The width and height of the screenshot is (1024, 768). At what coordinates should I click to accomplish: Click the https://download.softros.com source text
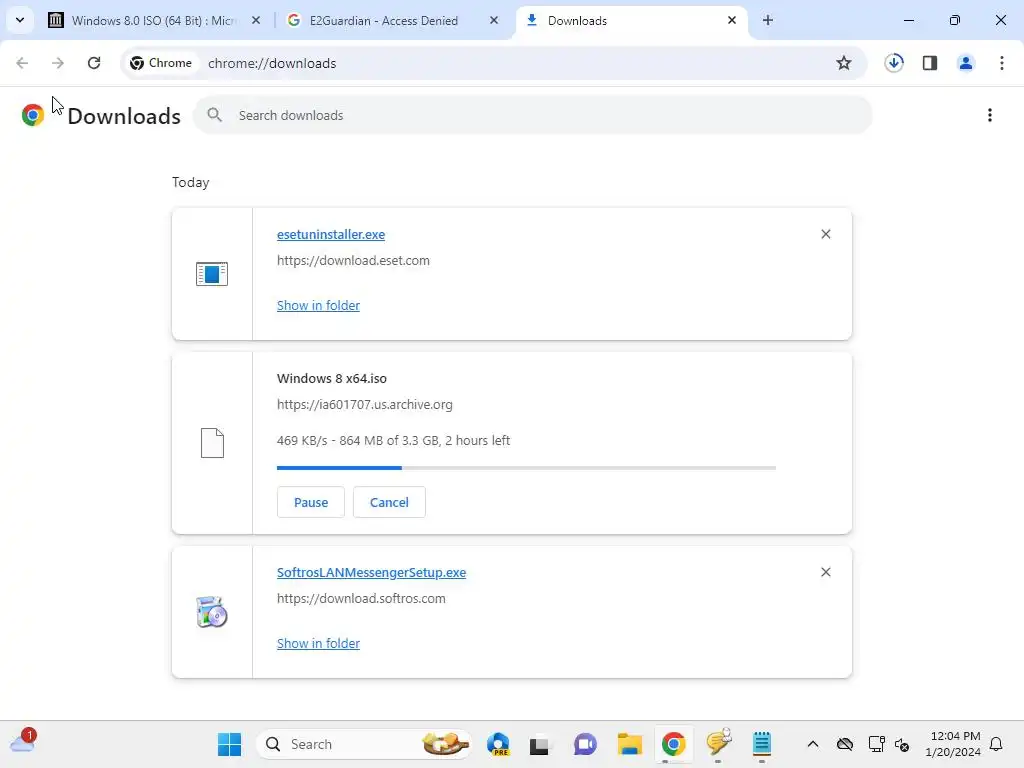(361, 598)
